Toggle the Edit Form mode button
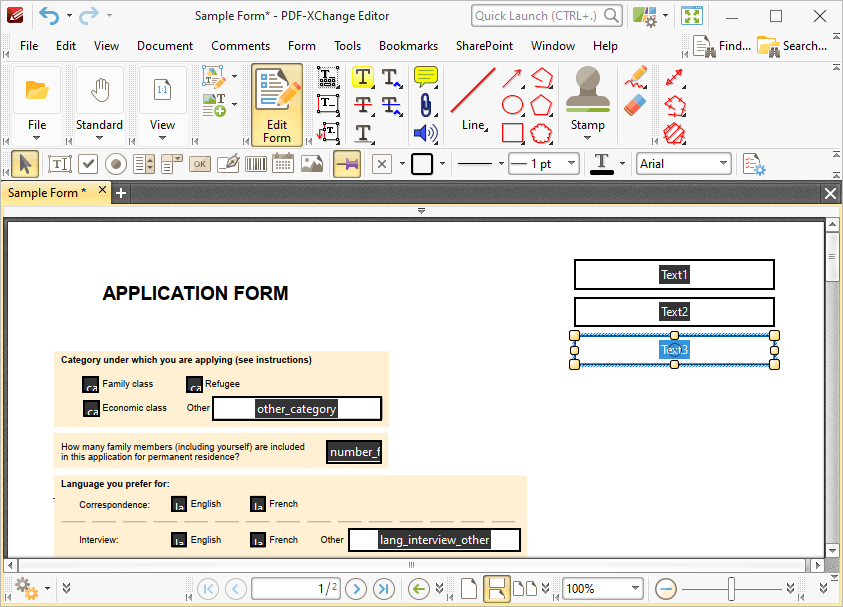This screenshot has width=843, height=607. [x=277, y=105]
